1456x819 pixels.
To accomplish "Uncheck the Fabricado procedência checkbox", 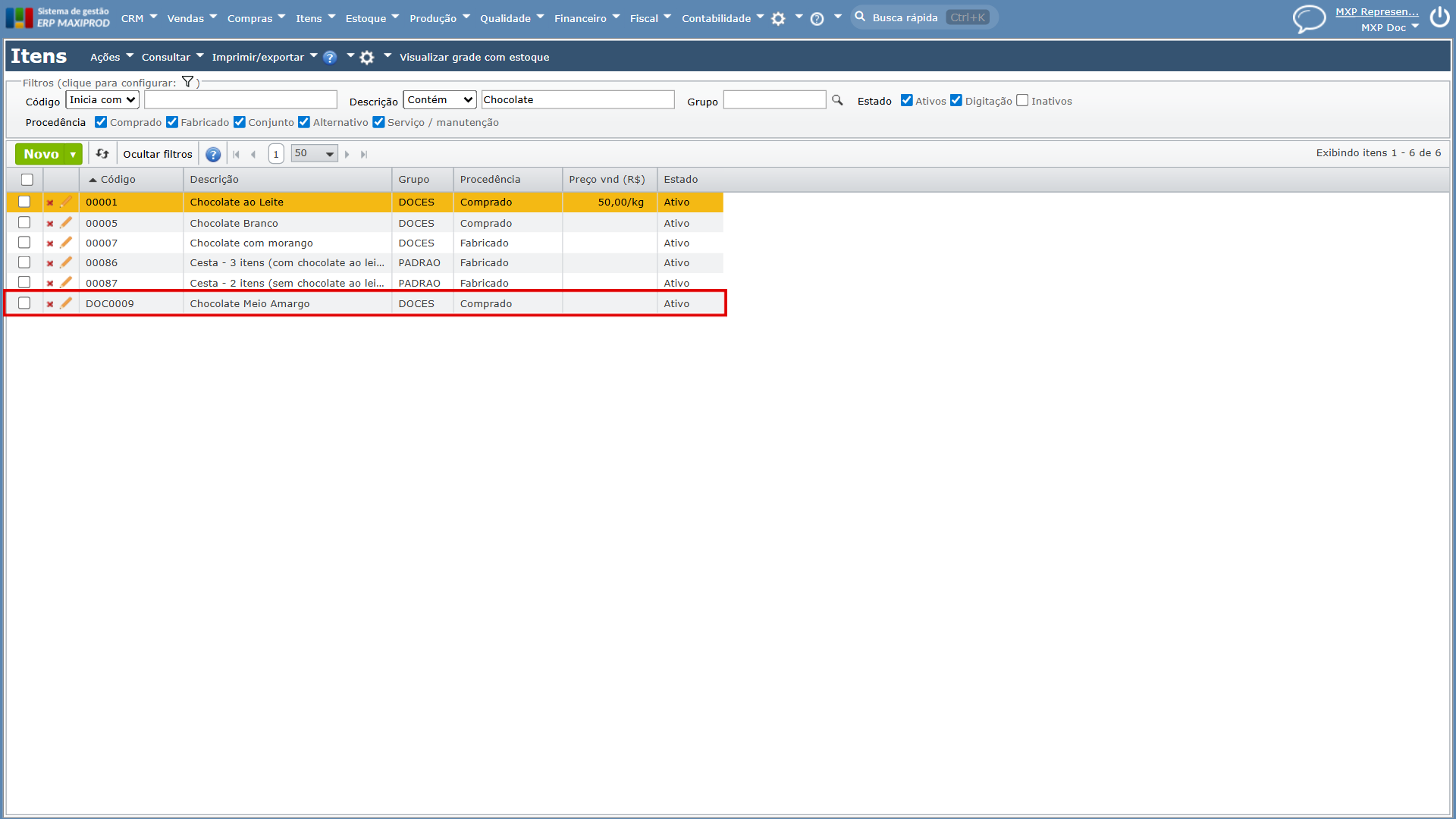I will click(172, 122).
